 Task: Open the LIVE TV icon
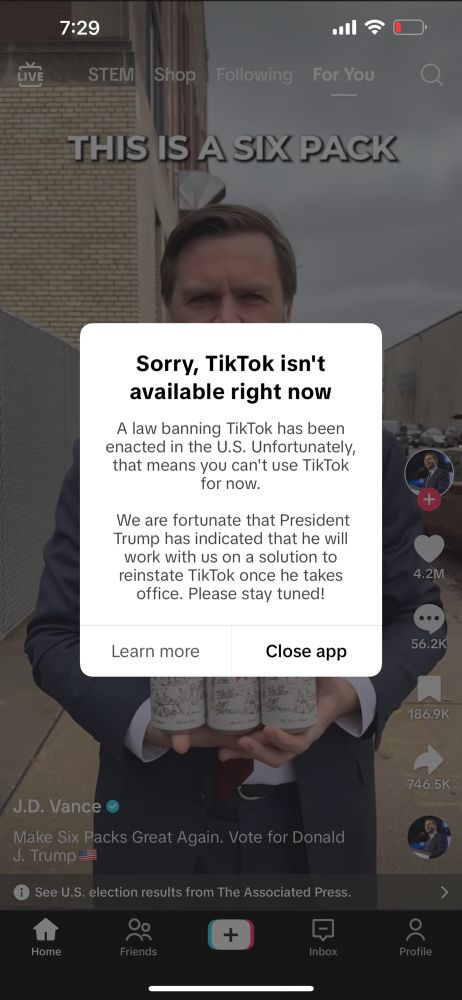click(x=31, y=75)
